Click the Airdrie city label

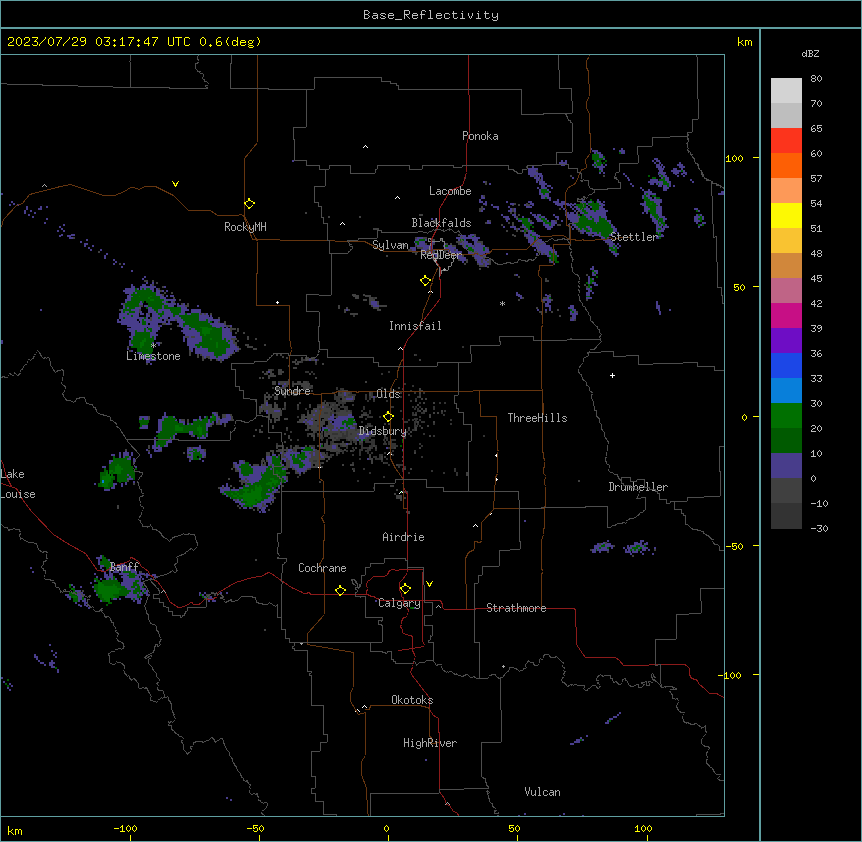click(x=404, y=537)
